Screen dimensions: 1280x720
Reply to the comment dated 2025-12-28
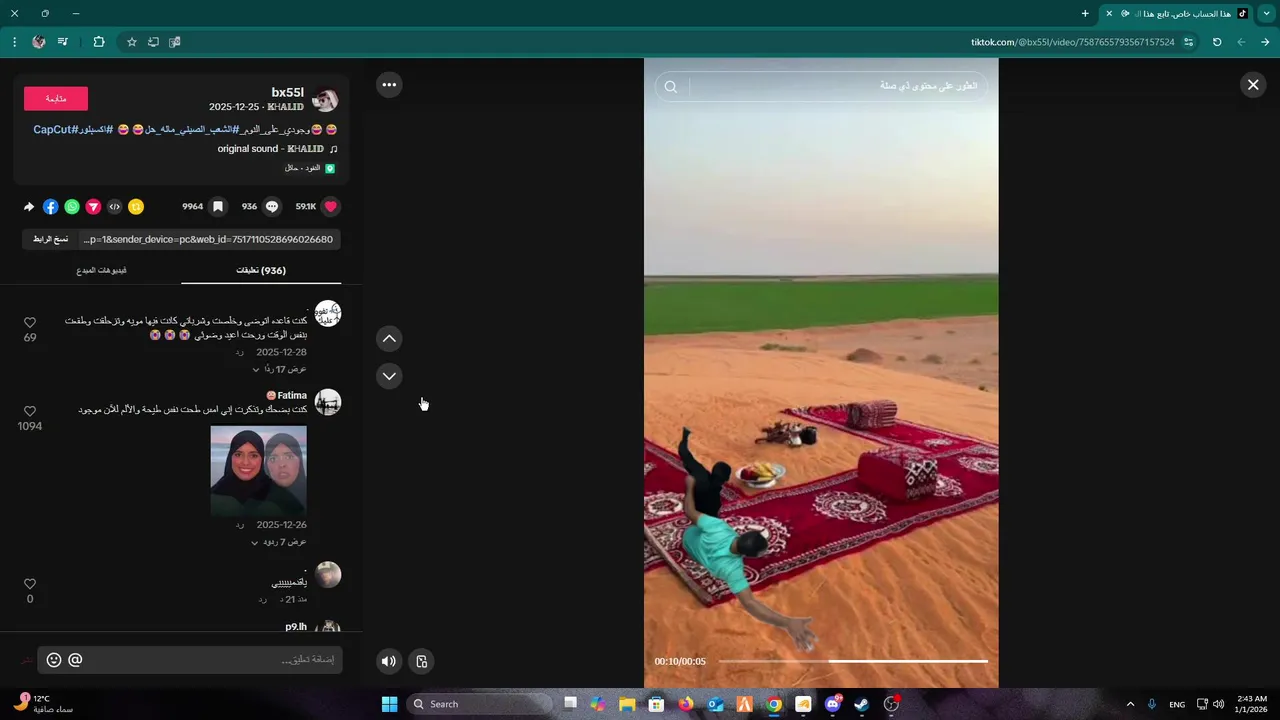[240, 353]
